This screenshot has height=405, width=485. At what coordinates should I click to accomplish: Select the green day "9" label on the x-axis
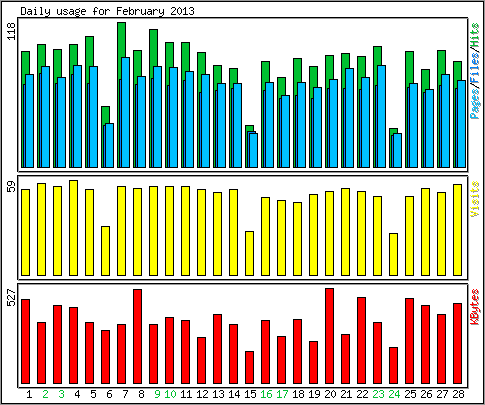click(157, 394)
